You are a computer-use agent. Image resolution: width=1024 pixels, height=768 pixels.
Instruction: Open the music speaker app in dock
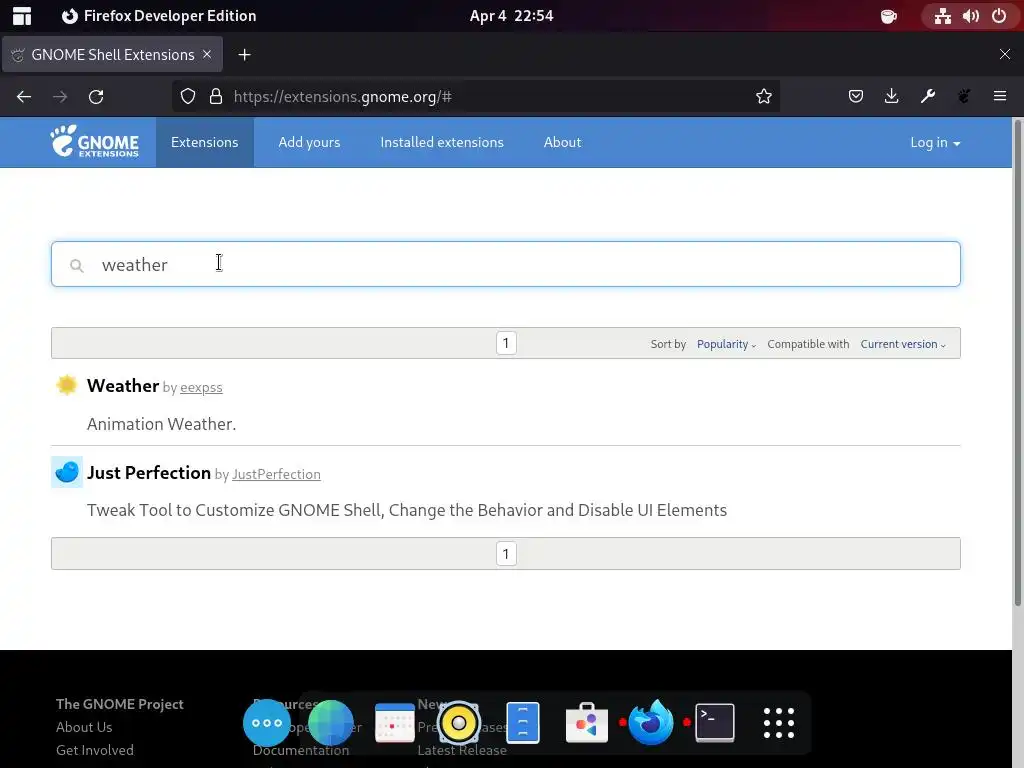pyautogui.click(x=458, y=723)
